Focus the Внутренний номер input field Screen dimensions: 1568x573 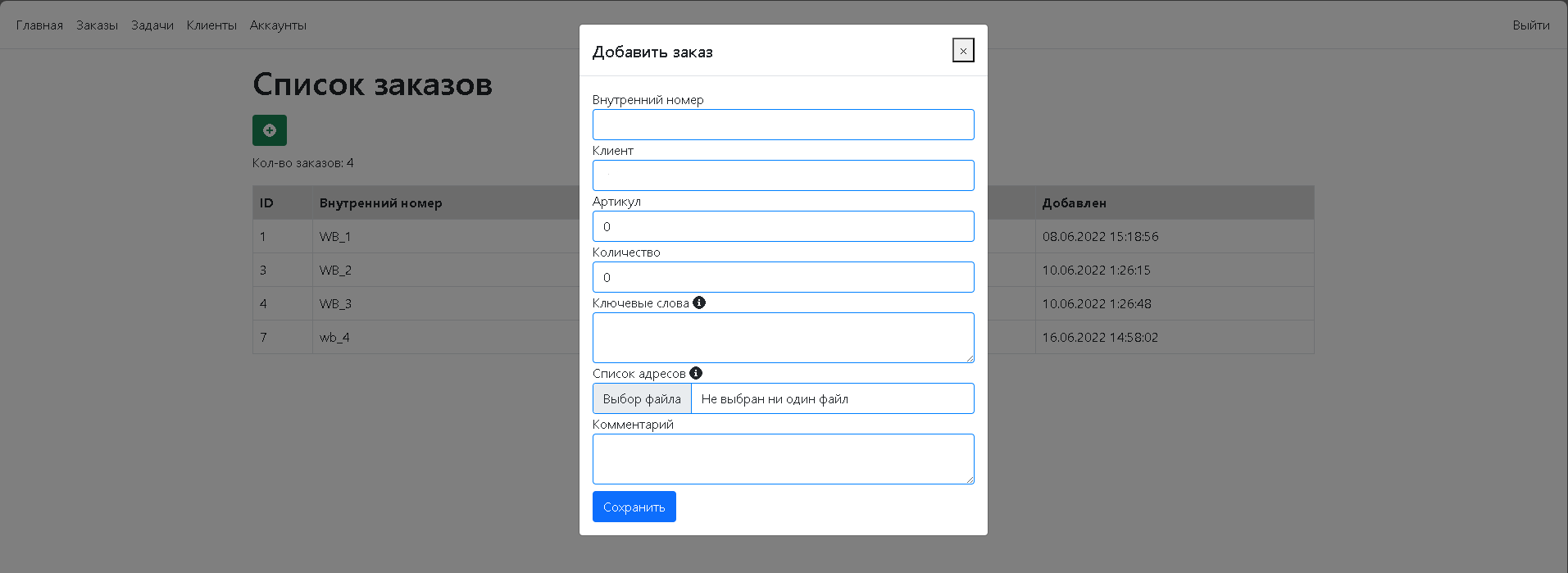coord(783,125)
